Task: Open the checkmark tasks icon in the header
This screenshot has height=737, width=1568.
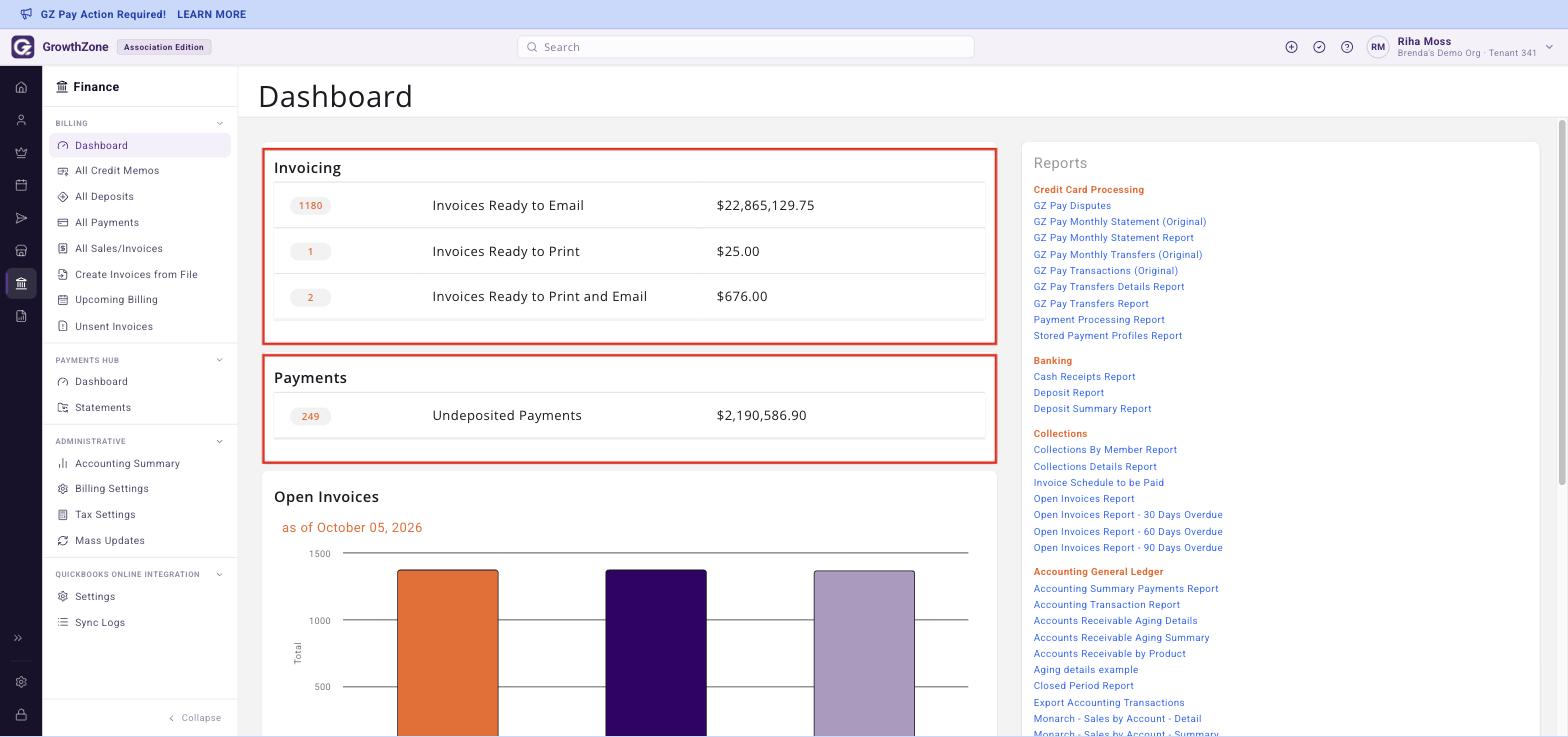Action: pyautogui.click(x=1319, y=47)
